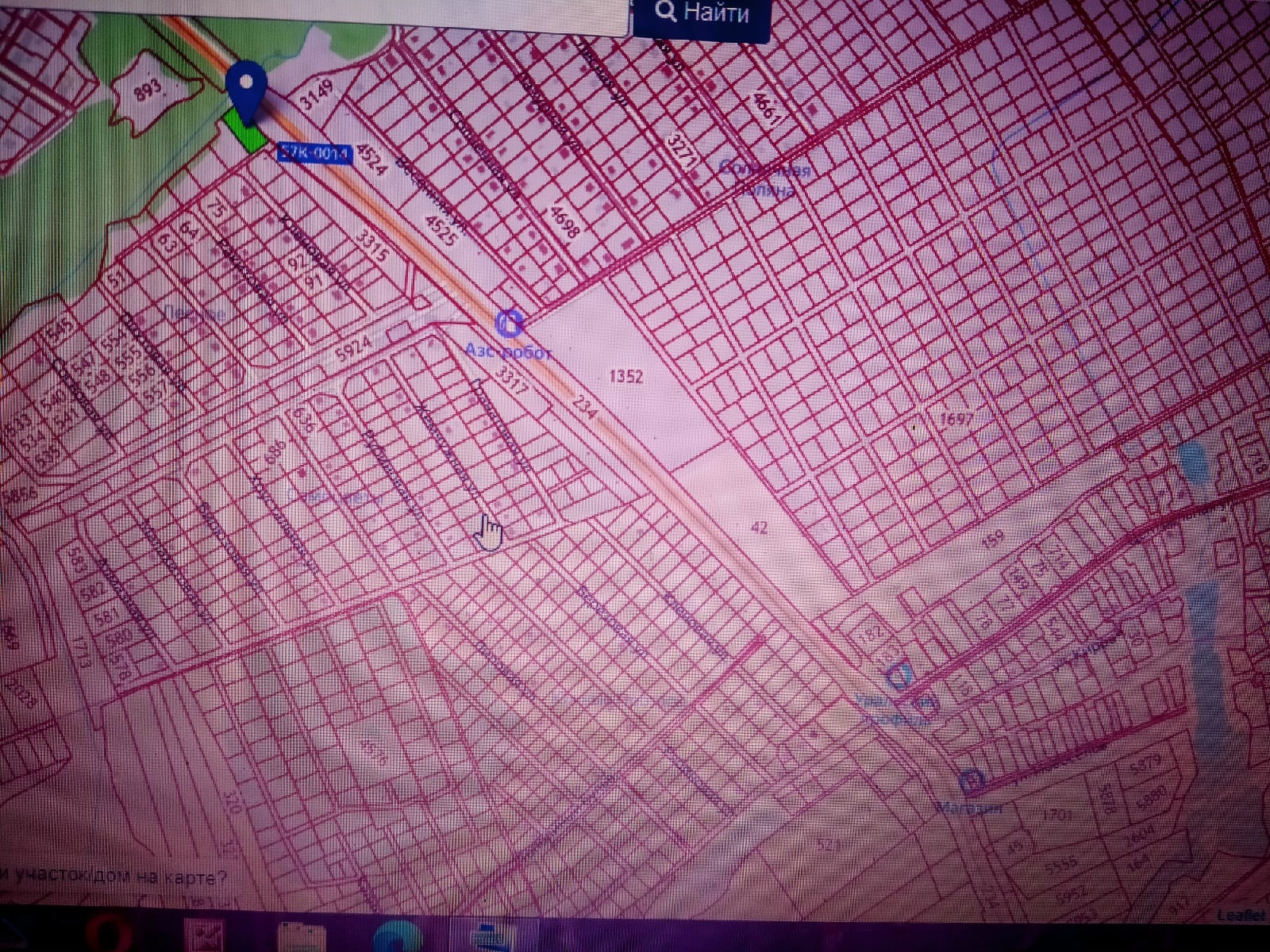The height and width of the screenshot is (952, 1270).
Task: Open the file manager taskbar icon
Action: tap(300, 937)
